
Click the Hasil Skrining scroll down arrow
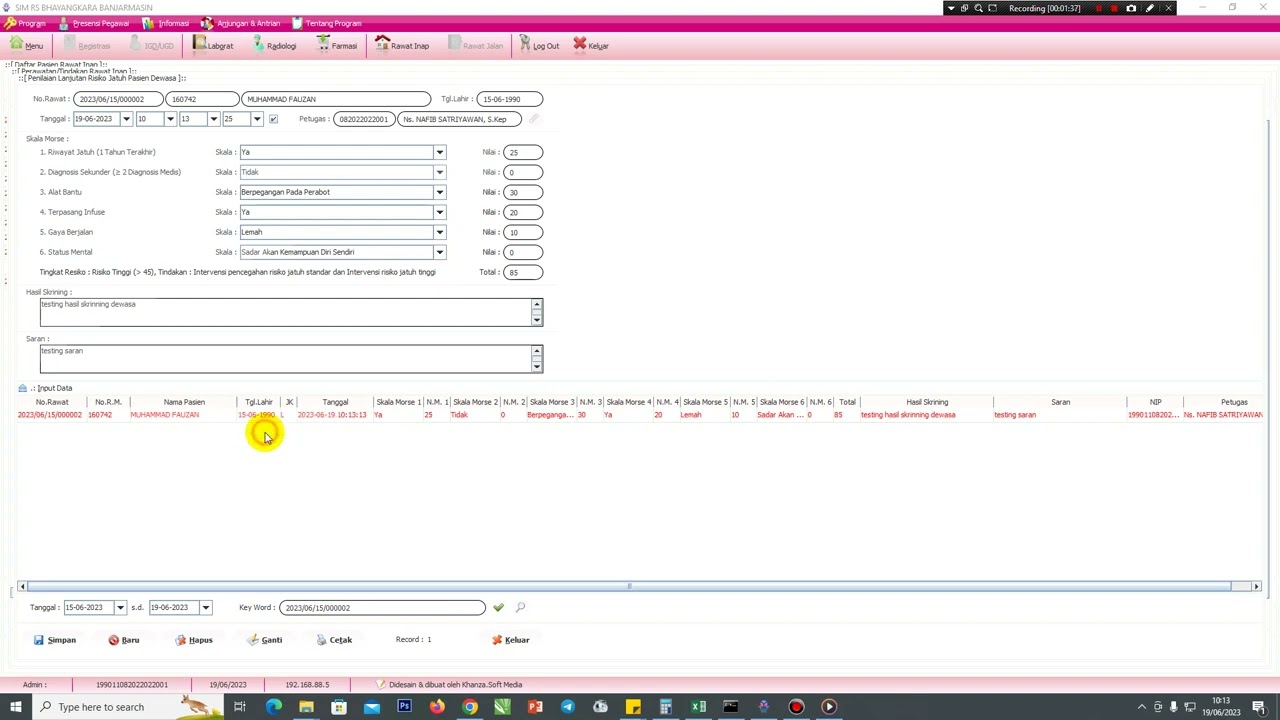pos(537,320)
